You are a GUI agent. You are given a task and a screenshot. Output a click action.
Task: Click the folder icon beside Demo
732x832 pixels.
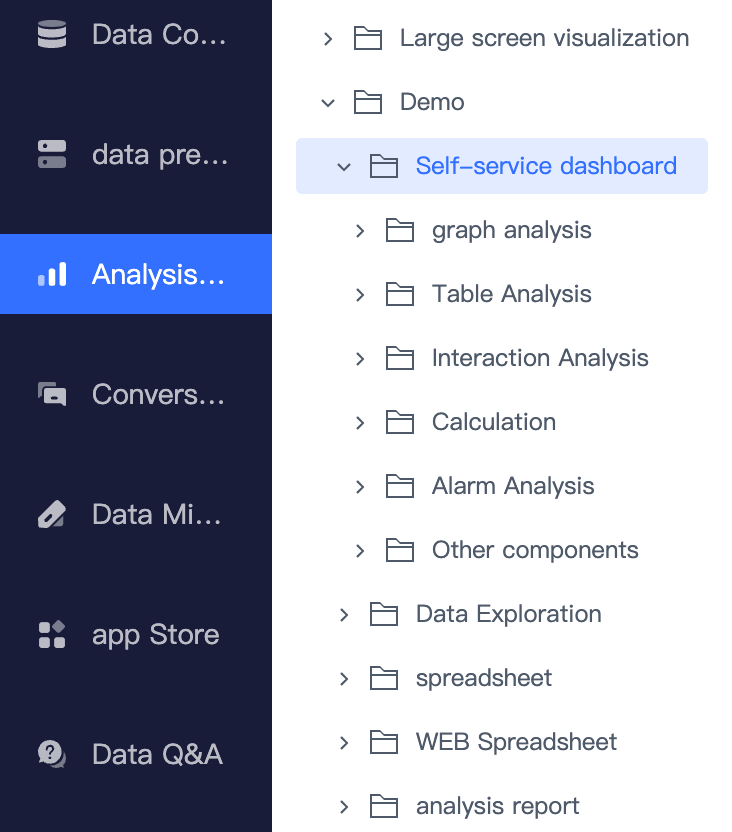(368, 101)
